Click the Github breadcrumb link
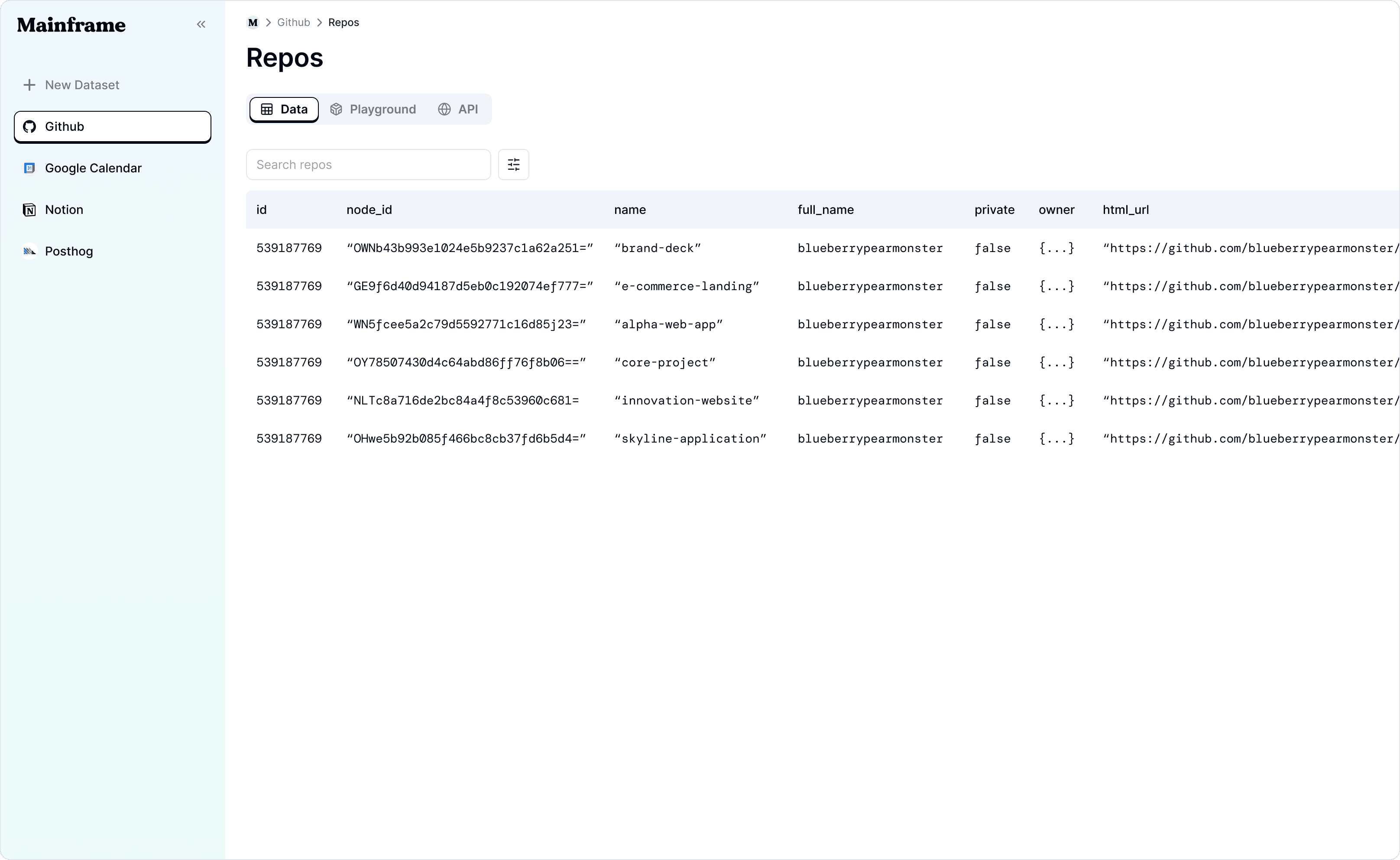 [293, 23]
